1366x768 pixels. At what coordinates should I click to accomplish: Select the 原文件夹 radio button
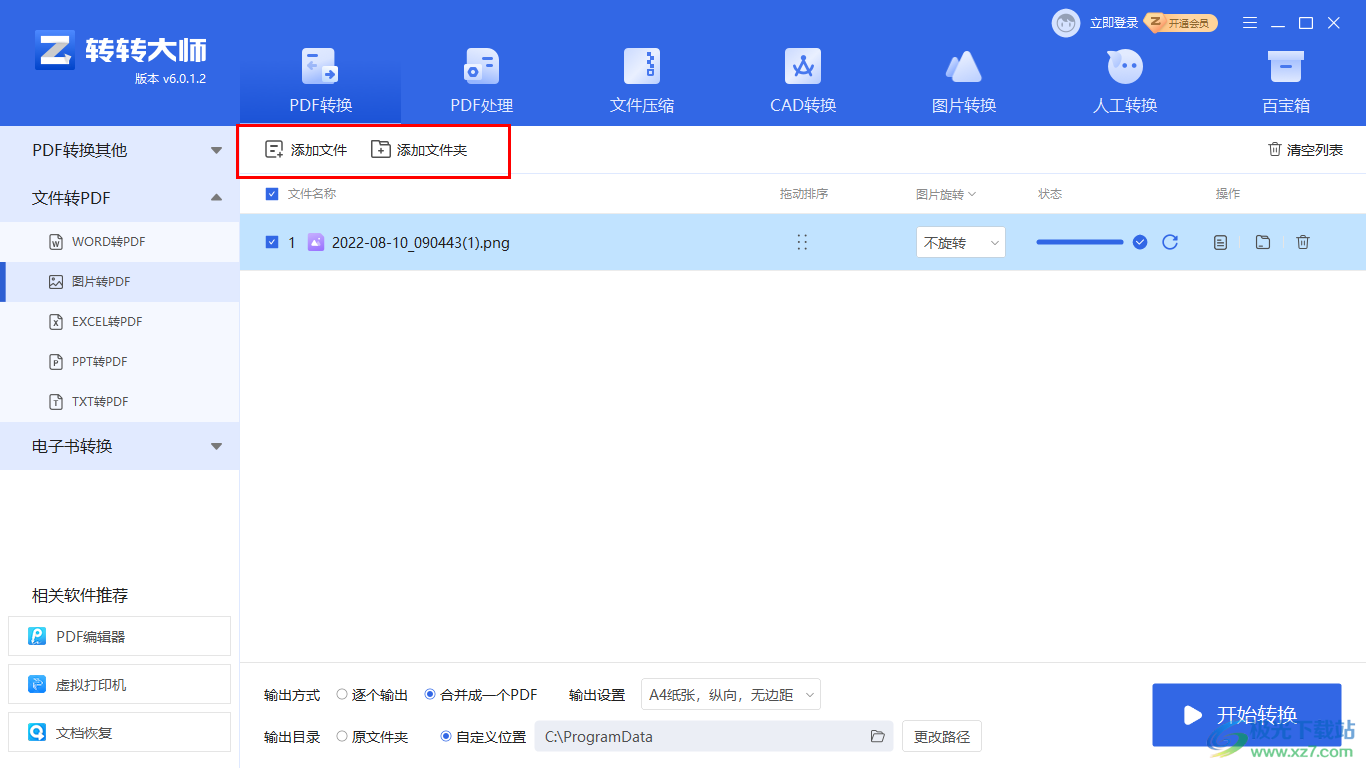click(342, 736)
